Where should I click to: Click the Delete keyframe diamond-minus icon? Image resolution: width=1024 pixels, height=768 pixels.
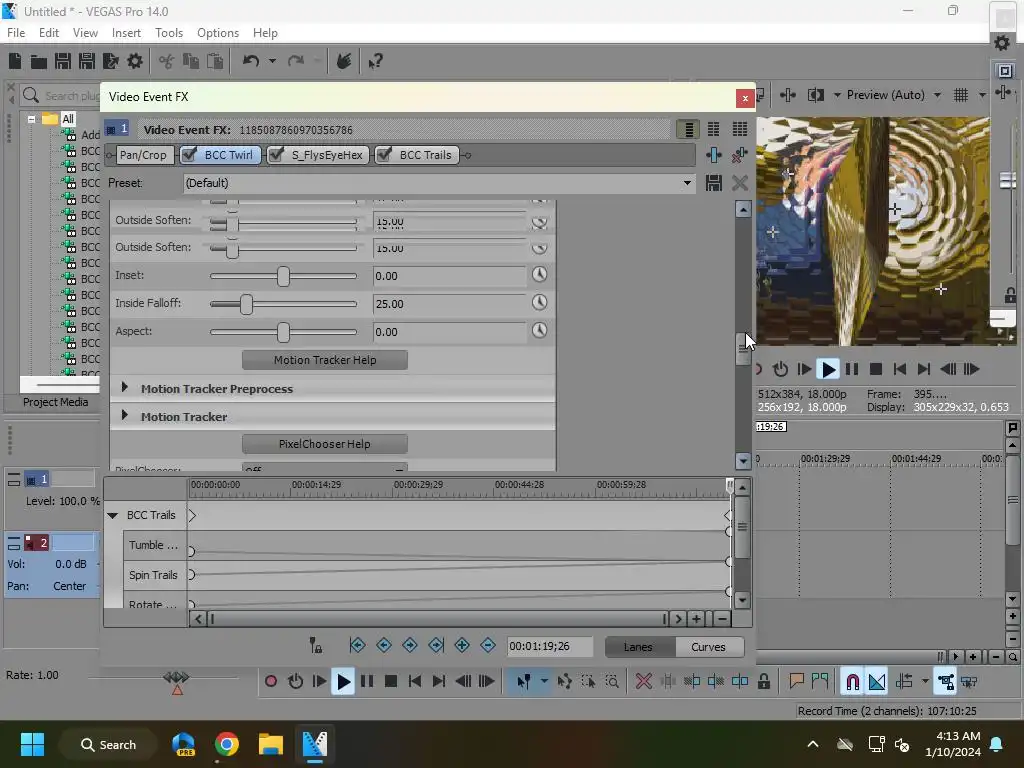click(x=488, y=645)
